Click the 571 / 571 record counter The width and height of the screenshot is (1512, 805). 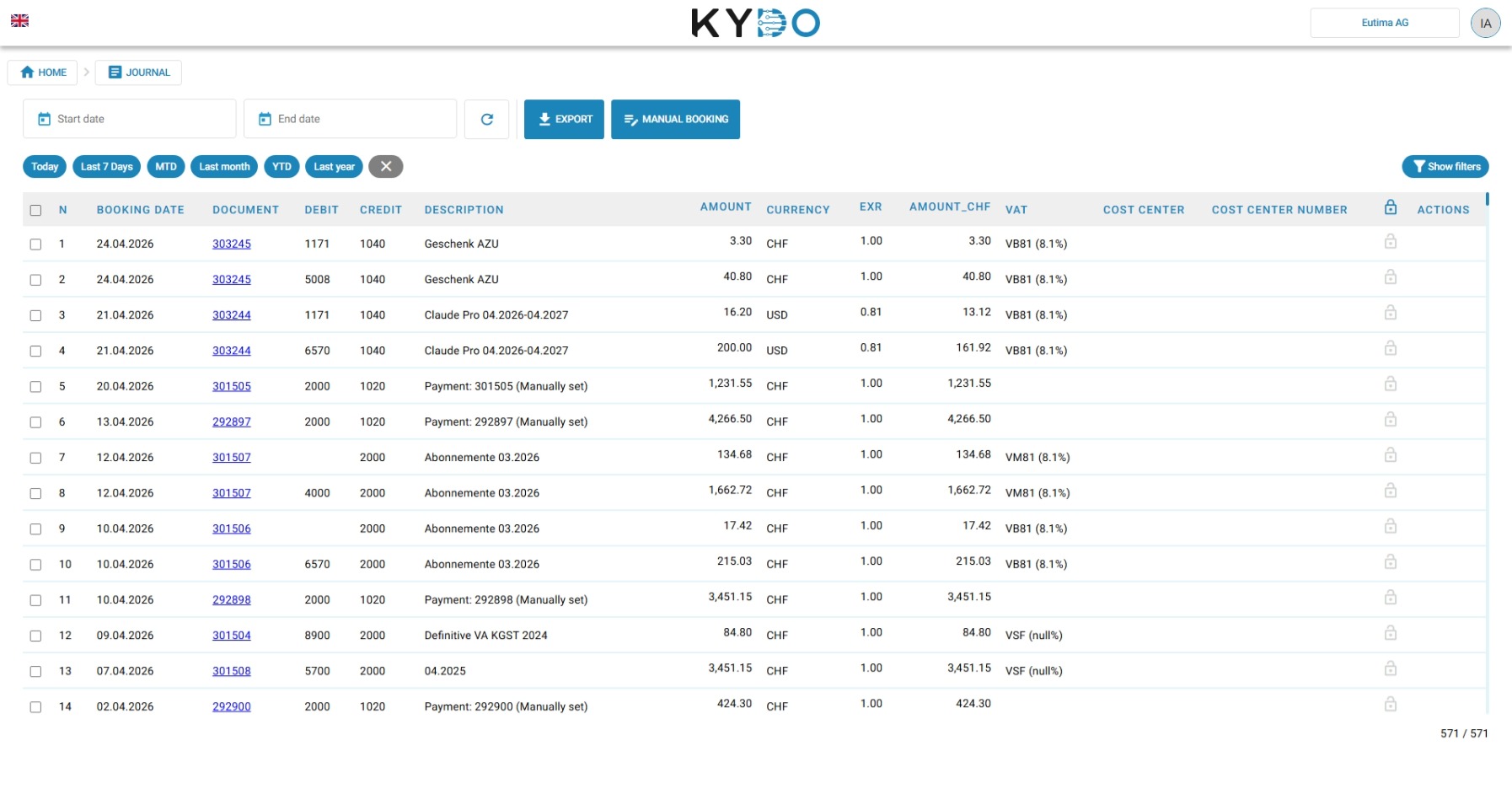tap(1464, 733)
